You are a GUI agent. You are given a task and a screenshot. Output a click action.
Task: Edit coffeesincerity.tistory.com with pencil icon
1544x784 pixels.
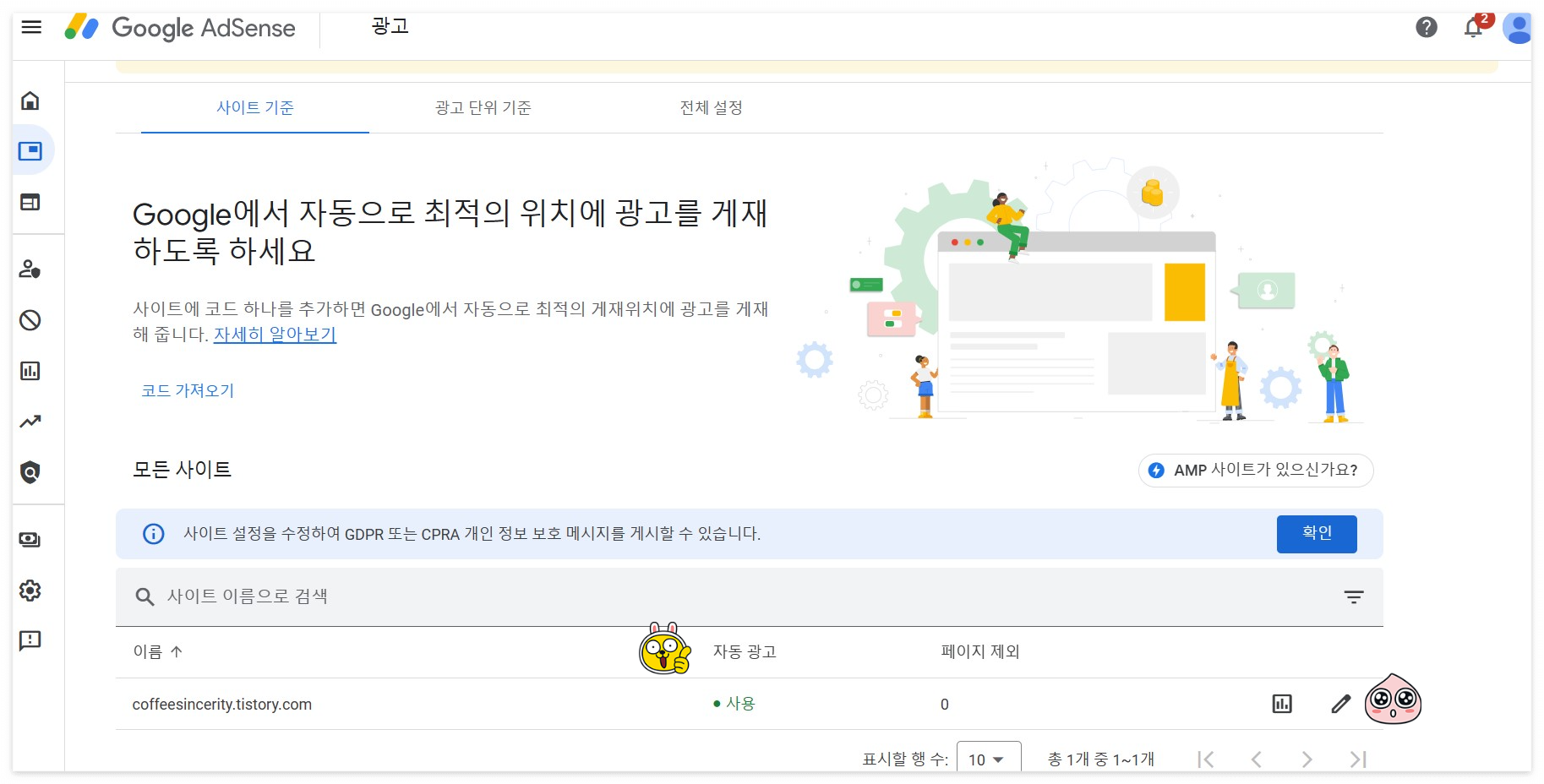(x=1341, y=704)
